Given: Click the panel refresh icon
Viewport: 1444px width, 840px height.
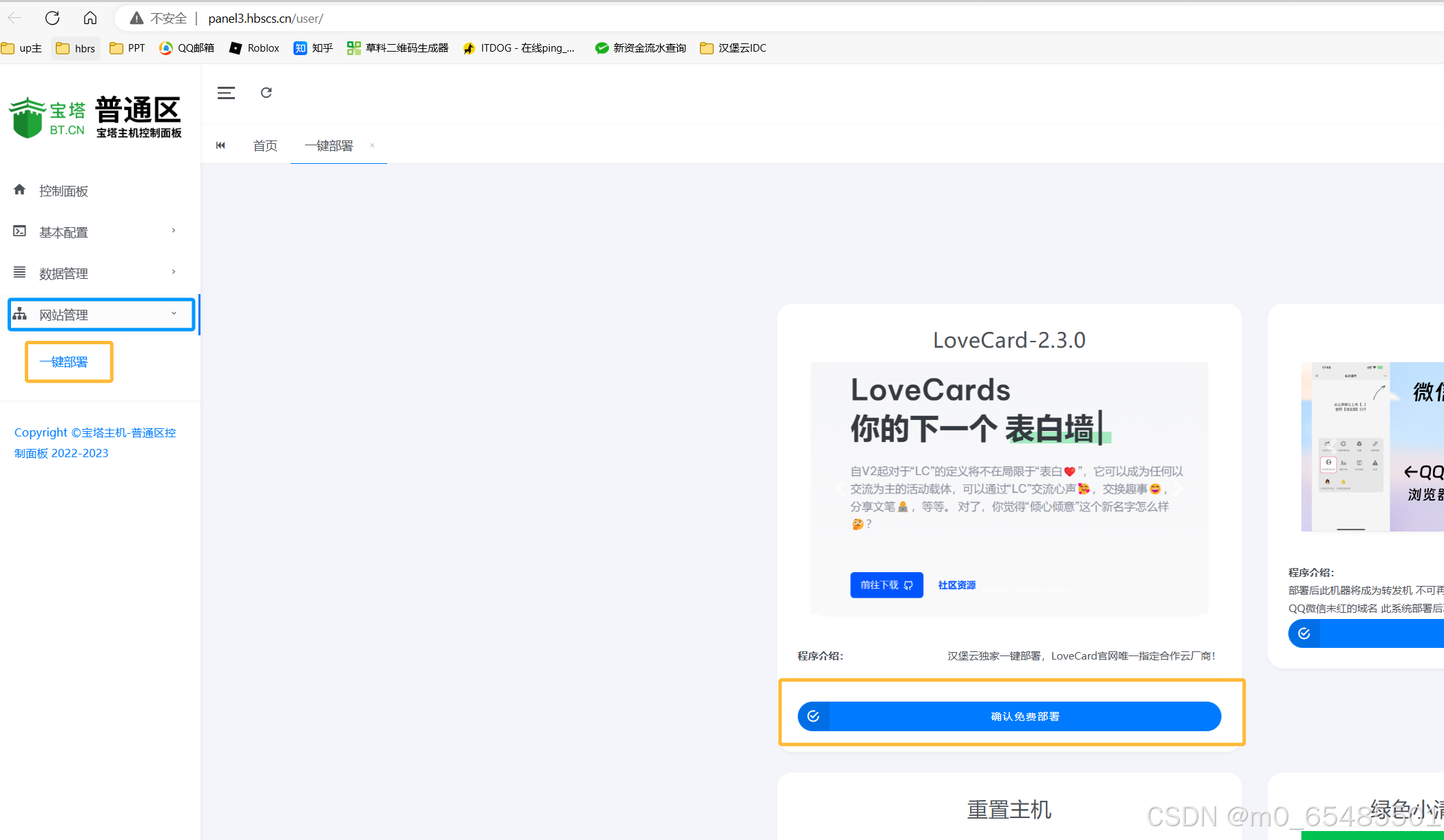Looking at the screenshot, I should [x=266, y=93].
